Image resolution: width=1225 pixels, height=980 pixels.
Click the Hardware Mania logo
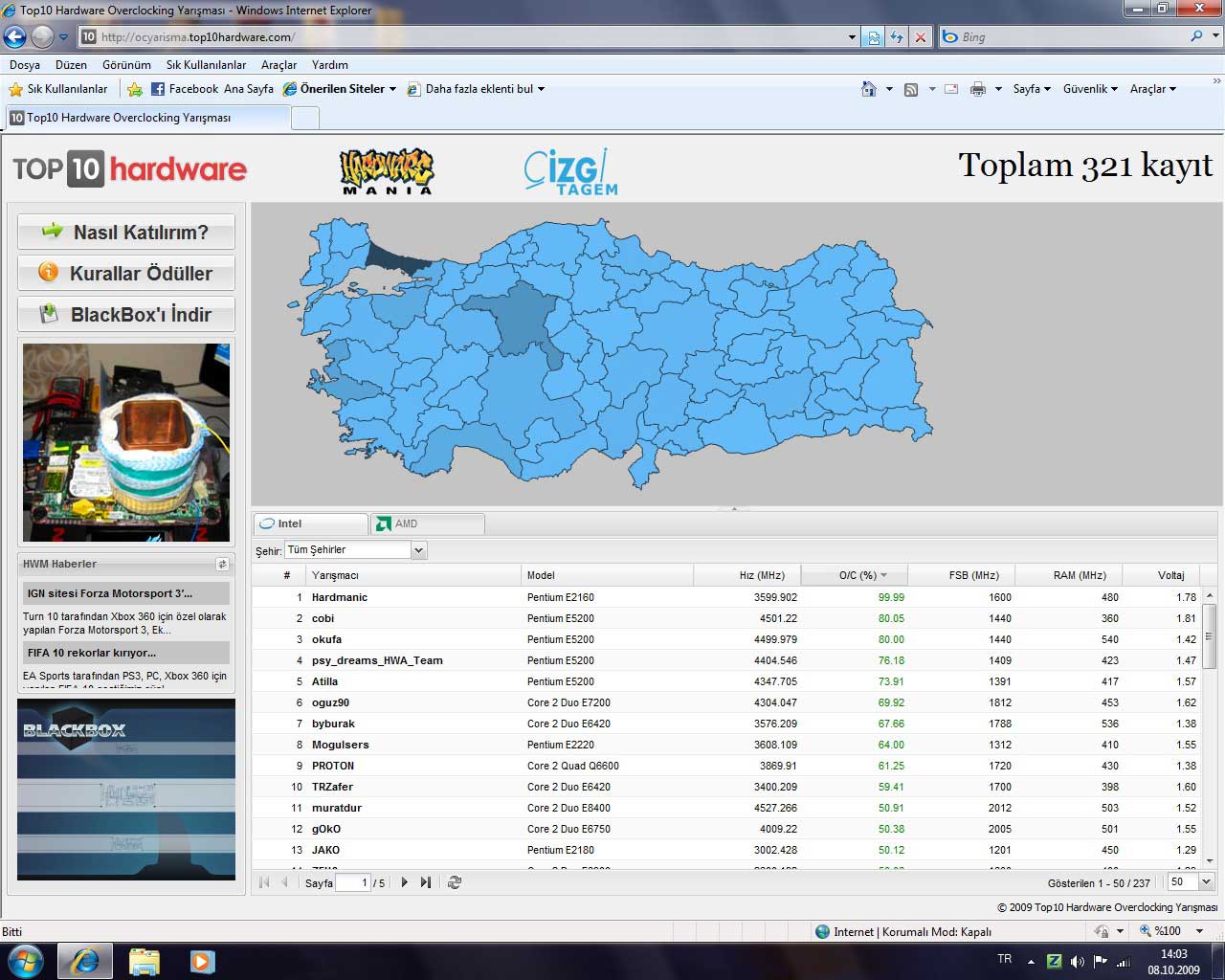387,171
